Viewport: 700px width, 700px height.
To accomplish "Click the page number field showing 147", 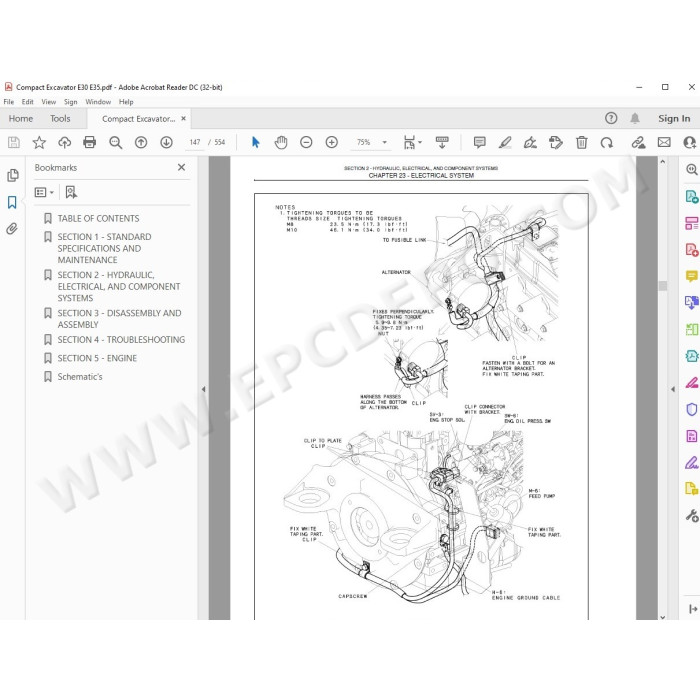I will 195,142.
